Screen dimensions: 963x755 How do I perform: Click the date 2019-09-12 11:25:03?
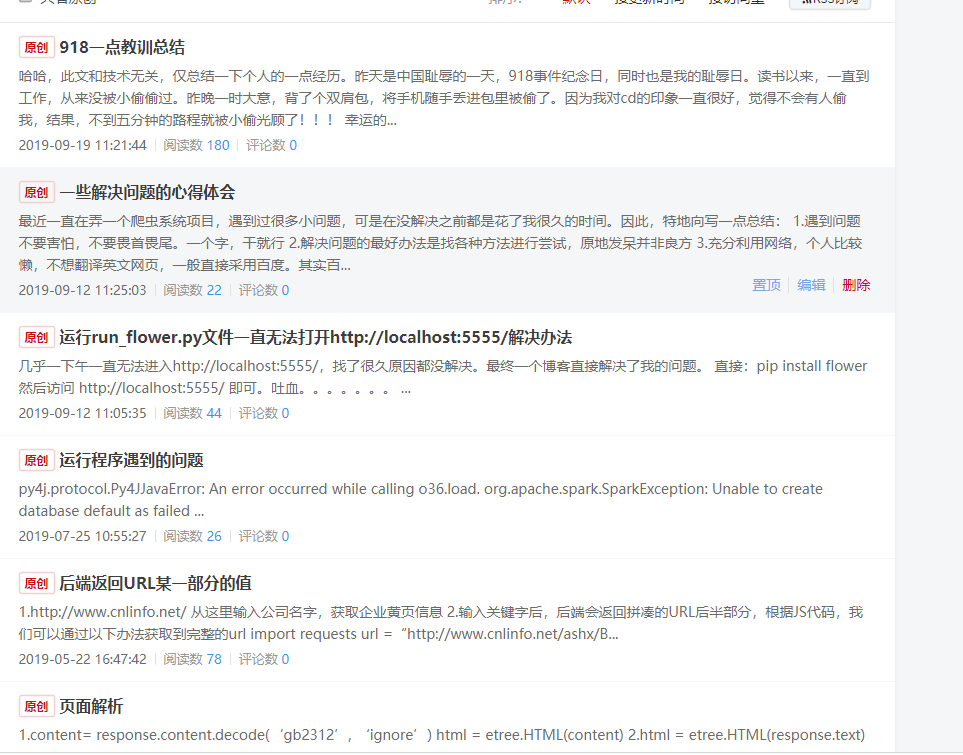coord(82,290)
